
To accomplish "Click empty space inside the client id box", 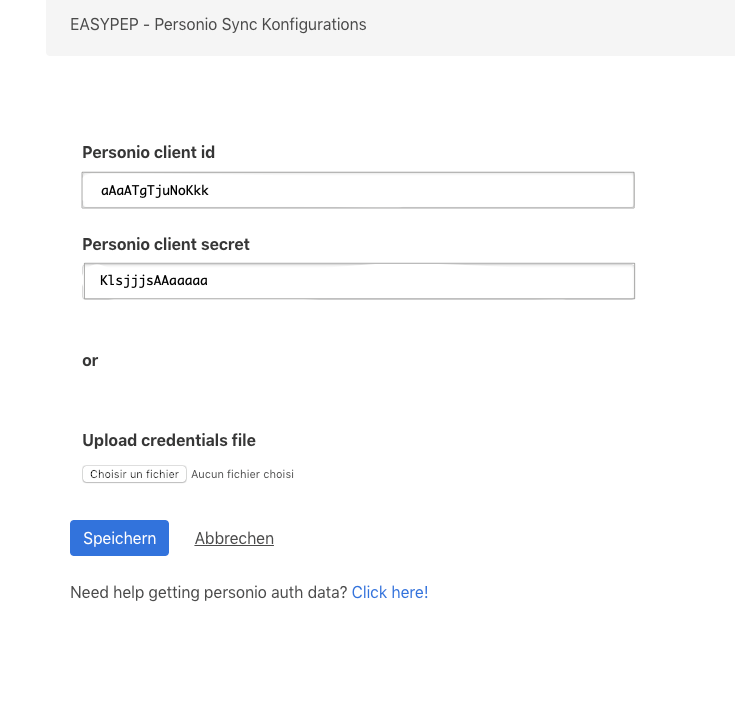I will point(422,190).
